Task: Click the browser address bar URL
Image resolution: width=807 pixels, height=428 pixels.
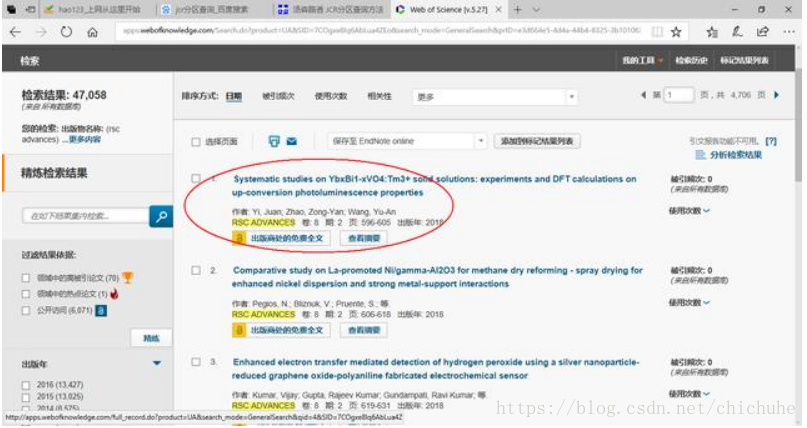Action: point(381,31)
